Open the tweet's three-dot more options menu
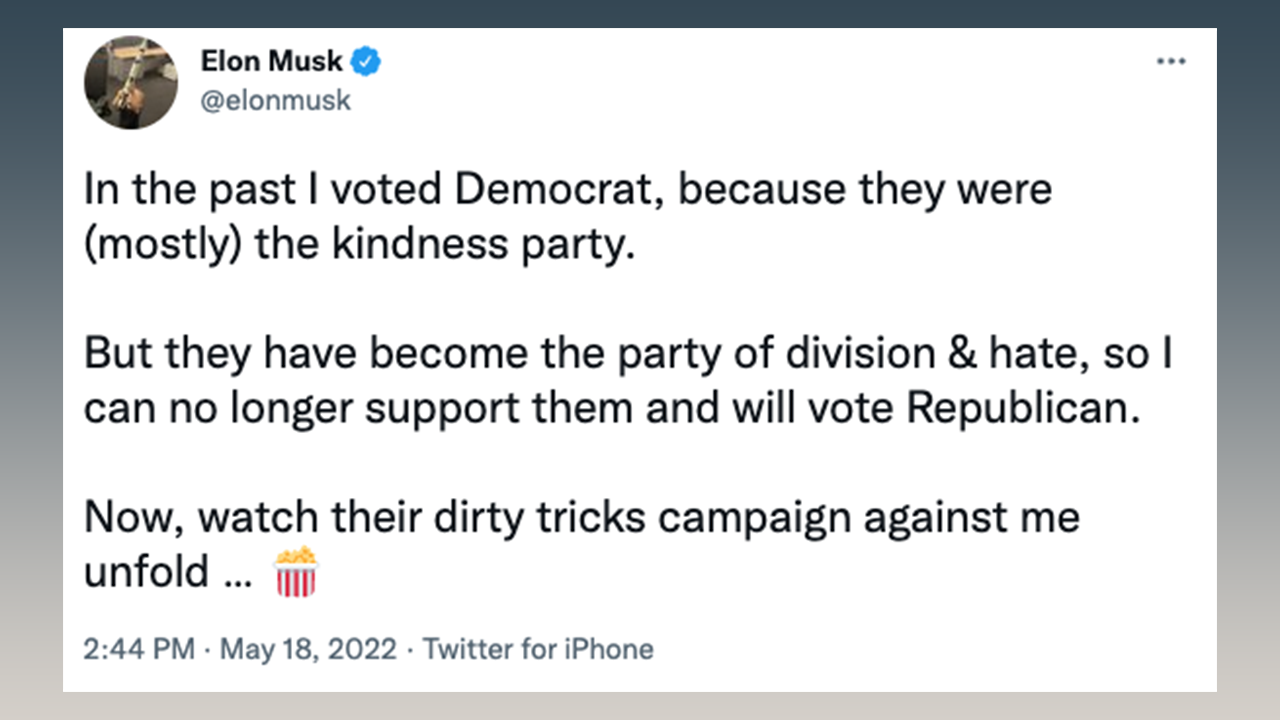The width and height of the screenshot is (1280, 720). click(x=1171, y=61)
